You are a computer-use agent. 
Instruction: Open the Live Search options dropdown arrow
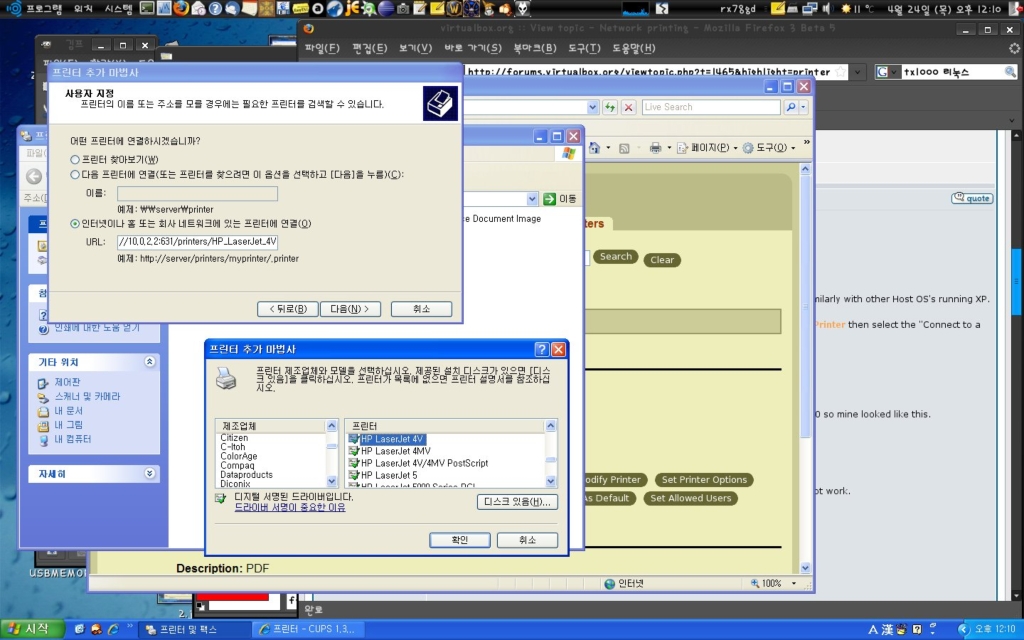click(x=804, y=107)
